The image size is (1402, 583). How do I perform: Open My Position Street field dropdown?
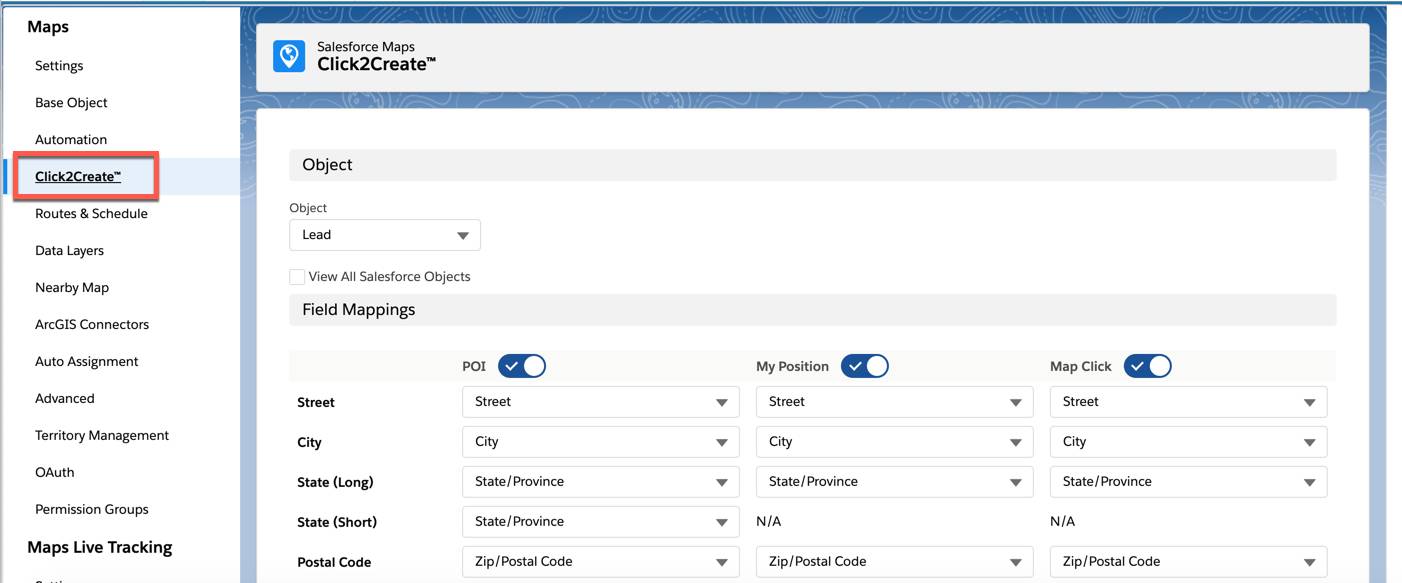pyautogui.click(x=895, y=402)
